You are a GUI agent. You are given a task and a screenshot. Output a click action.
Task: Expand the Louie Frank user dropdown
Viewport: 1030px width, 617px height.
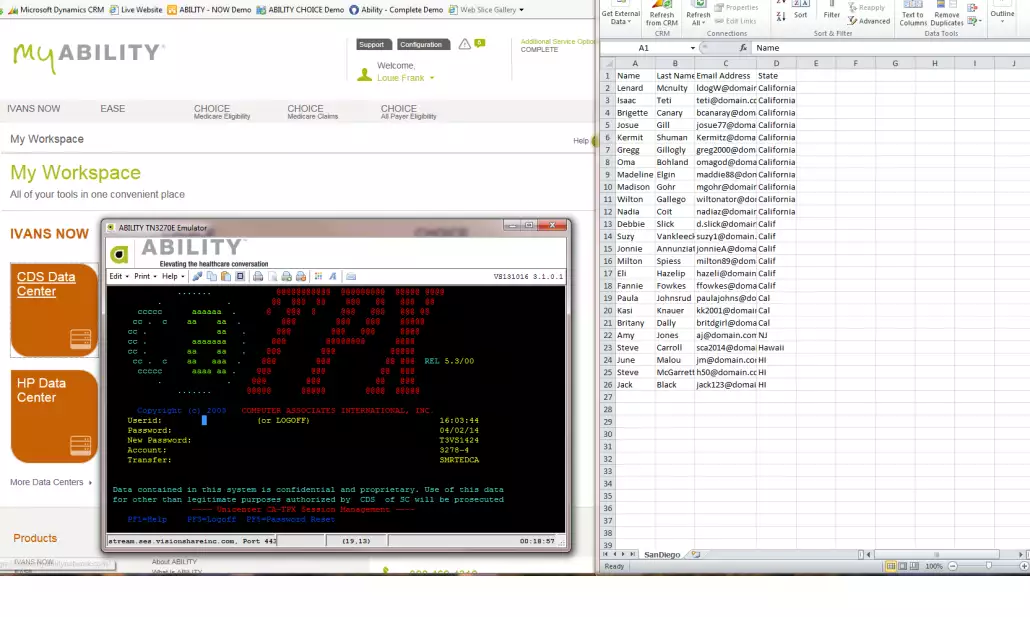point(432,78)
